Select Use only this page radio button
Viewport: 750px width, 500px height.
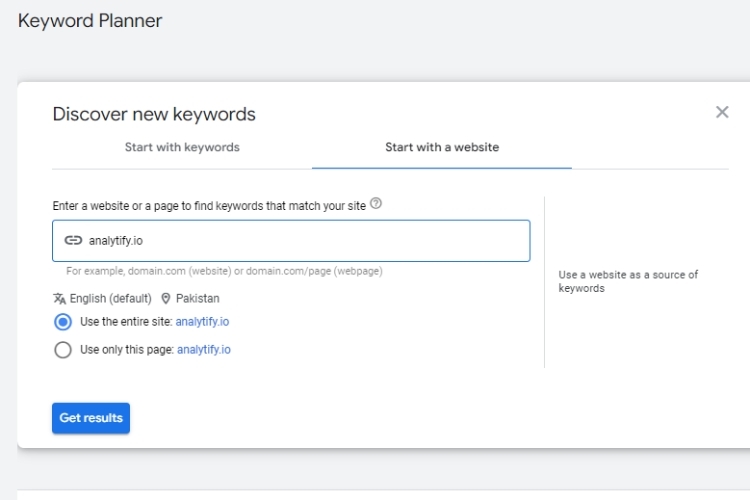pos(63,350)
